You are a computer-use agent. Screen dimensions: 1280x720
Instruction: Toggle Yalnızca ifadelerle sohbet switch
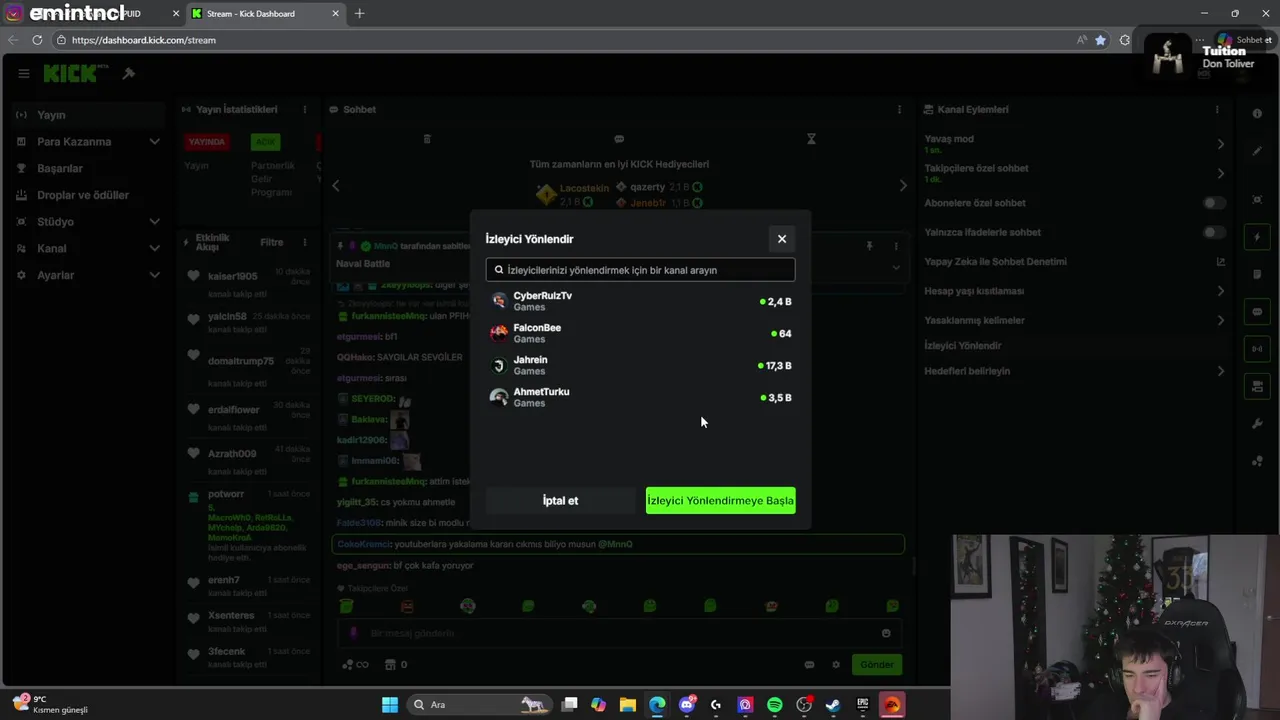1213,232
